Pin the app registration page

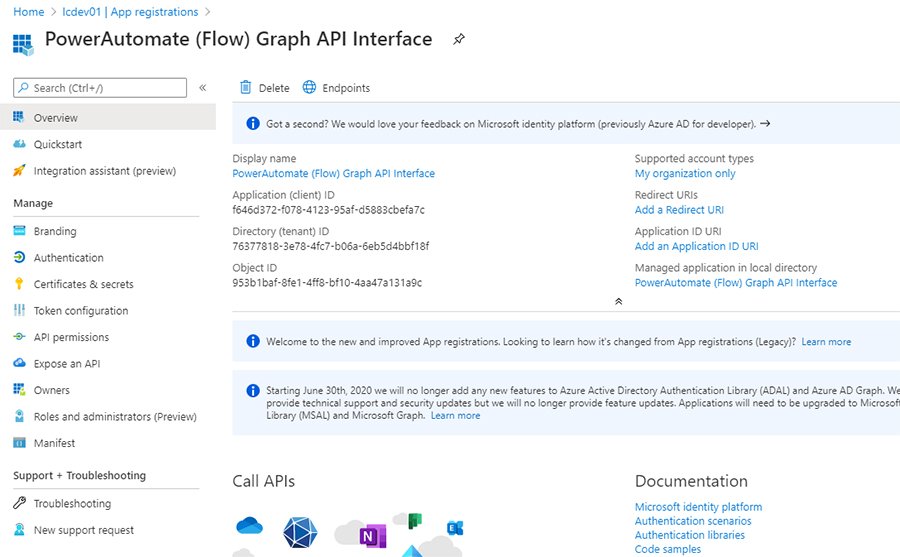pyautogui.click(x=459, y=40)
